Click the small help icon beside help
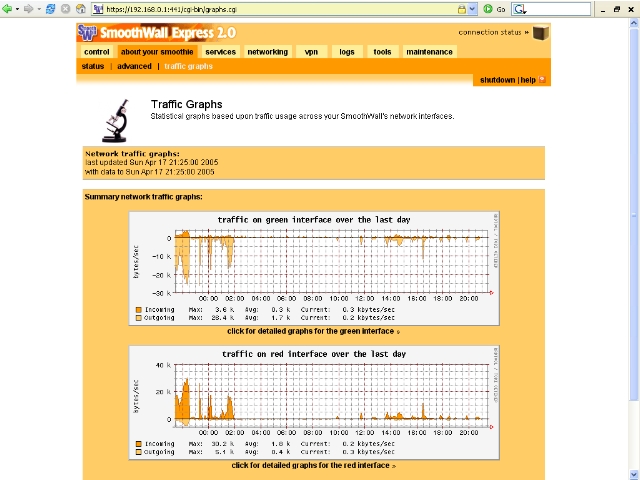 click(x=542, y=80)
